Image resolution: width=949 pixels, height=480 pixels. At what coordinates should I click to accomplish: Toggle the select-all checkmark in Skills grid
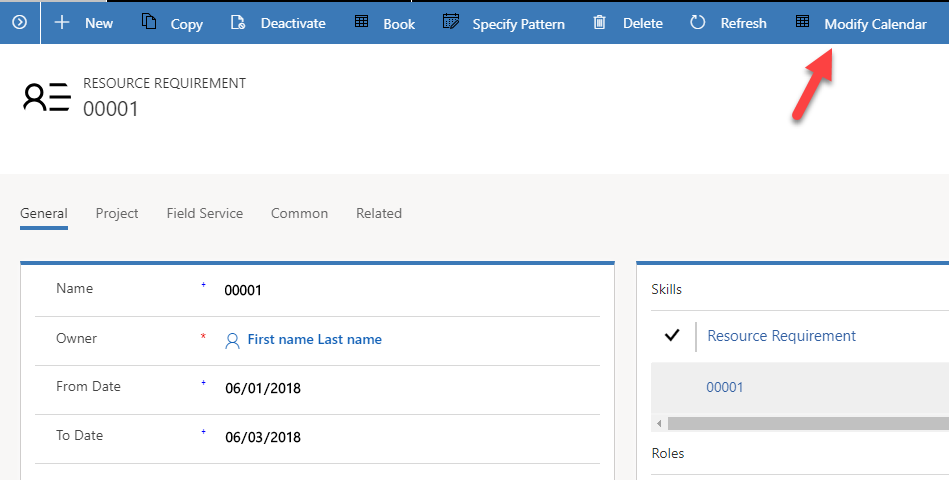click(x=672, y=336)
